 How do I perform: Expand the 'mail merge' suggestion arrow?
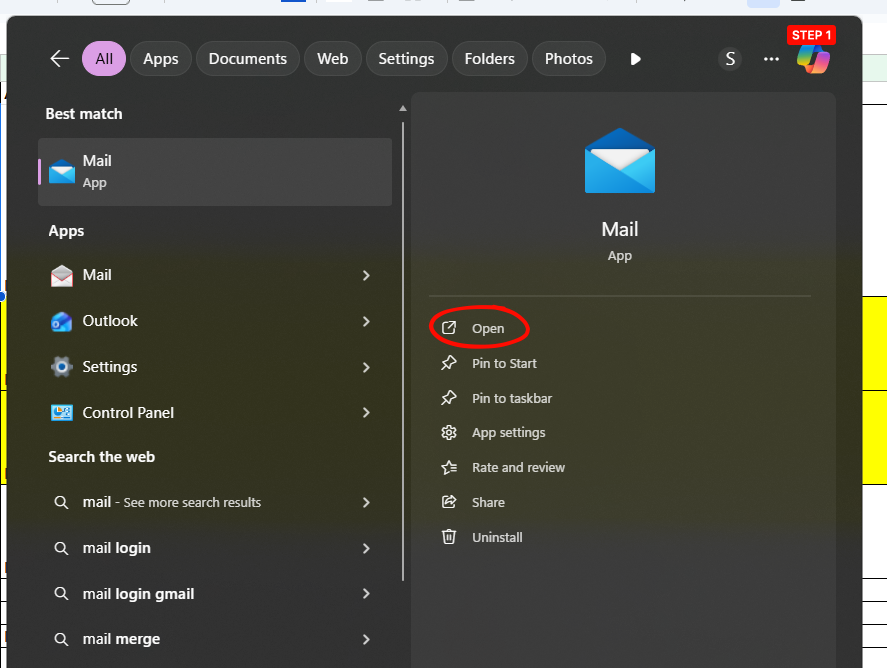point(366,639)
